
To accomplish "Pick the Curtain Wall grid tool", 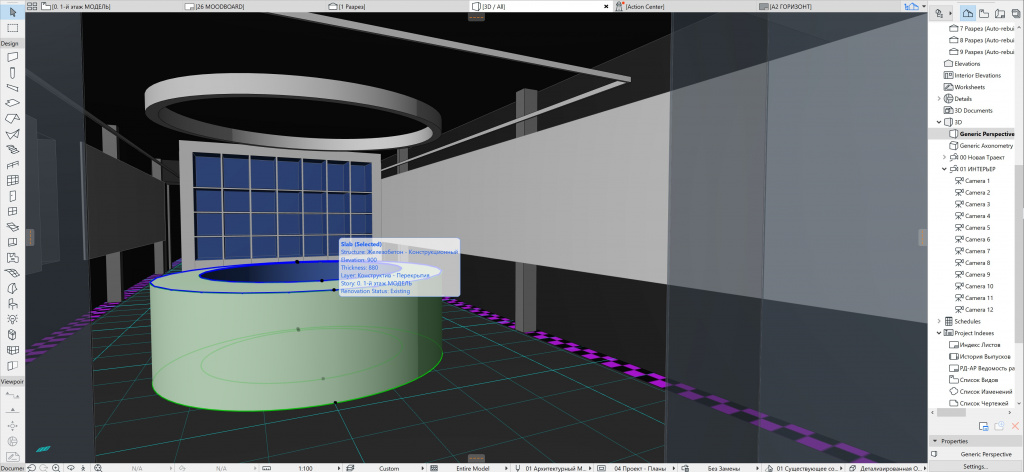I will click(12, 180).
